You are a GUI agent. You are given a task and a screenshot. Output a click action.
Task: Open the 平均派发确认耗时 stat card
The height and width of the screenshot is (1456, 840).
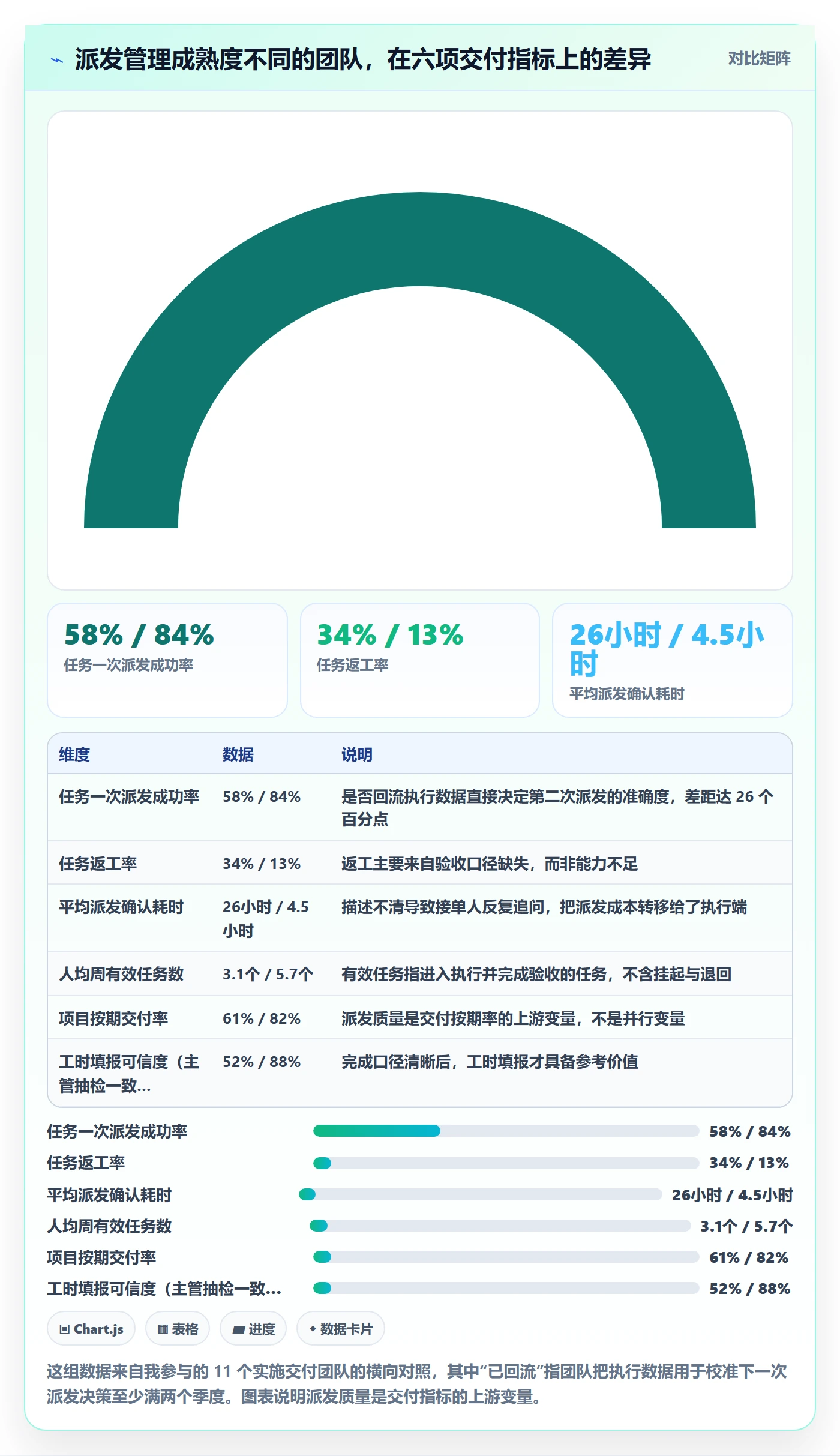(673, 660)
